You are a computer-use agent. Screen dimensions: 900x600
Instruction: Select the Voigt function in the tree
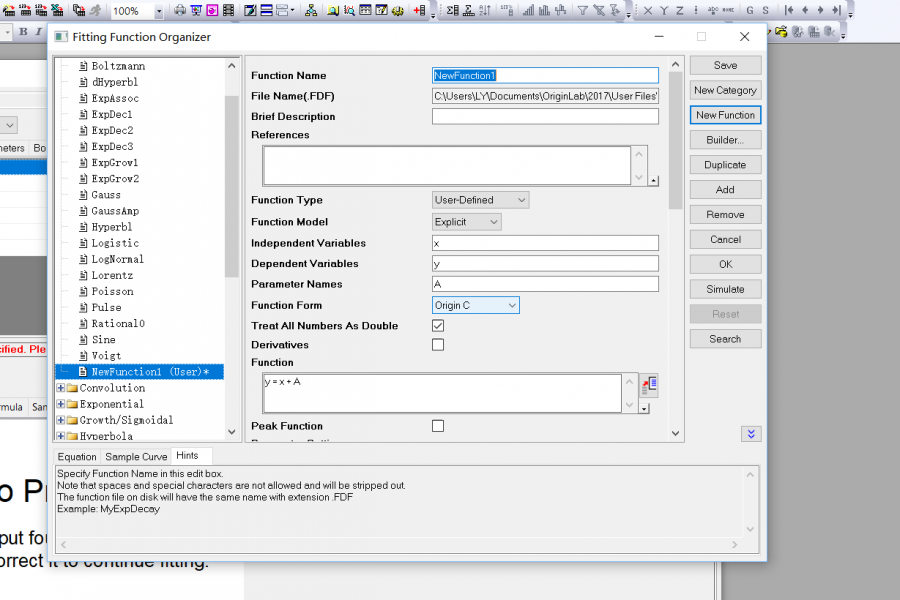coord(106,355)
